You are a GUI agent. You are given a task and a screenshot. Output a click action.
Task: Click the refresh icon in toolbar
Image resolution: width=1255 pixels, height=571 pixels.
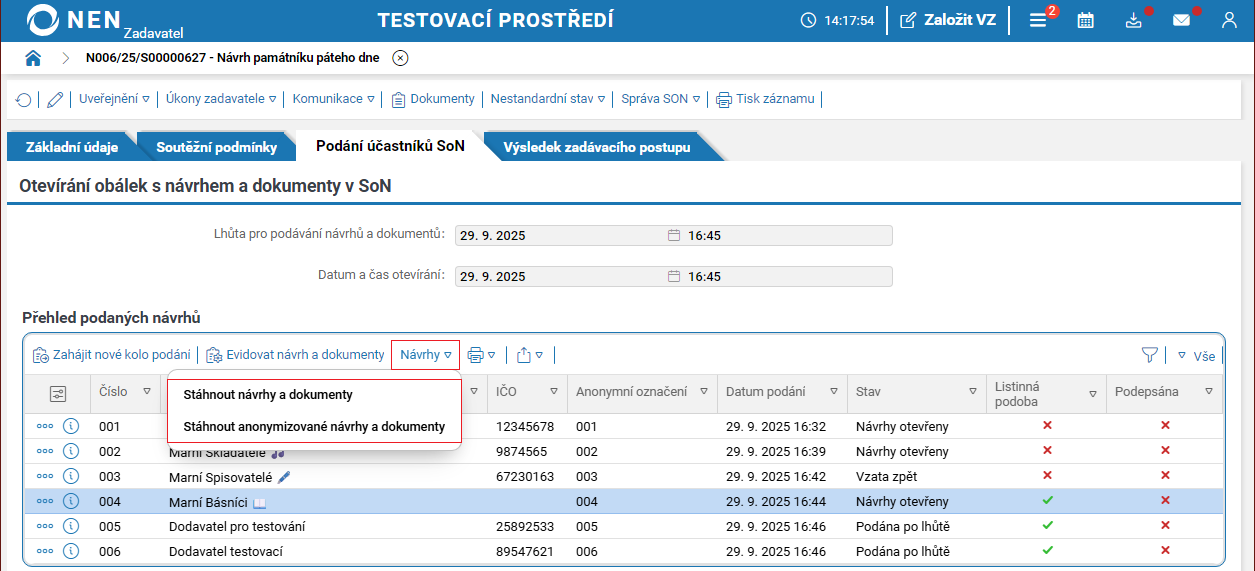[x=23, y=99]
